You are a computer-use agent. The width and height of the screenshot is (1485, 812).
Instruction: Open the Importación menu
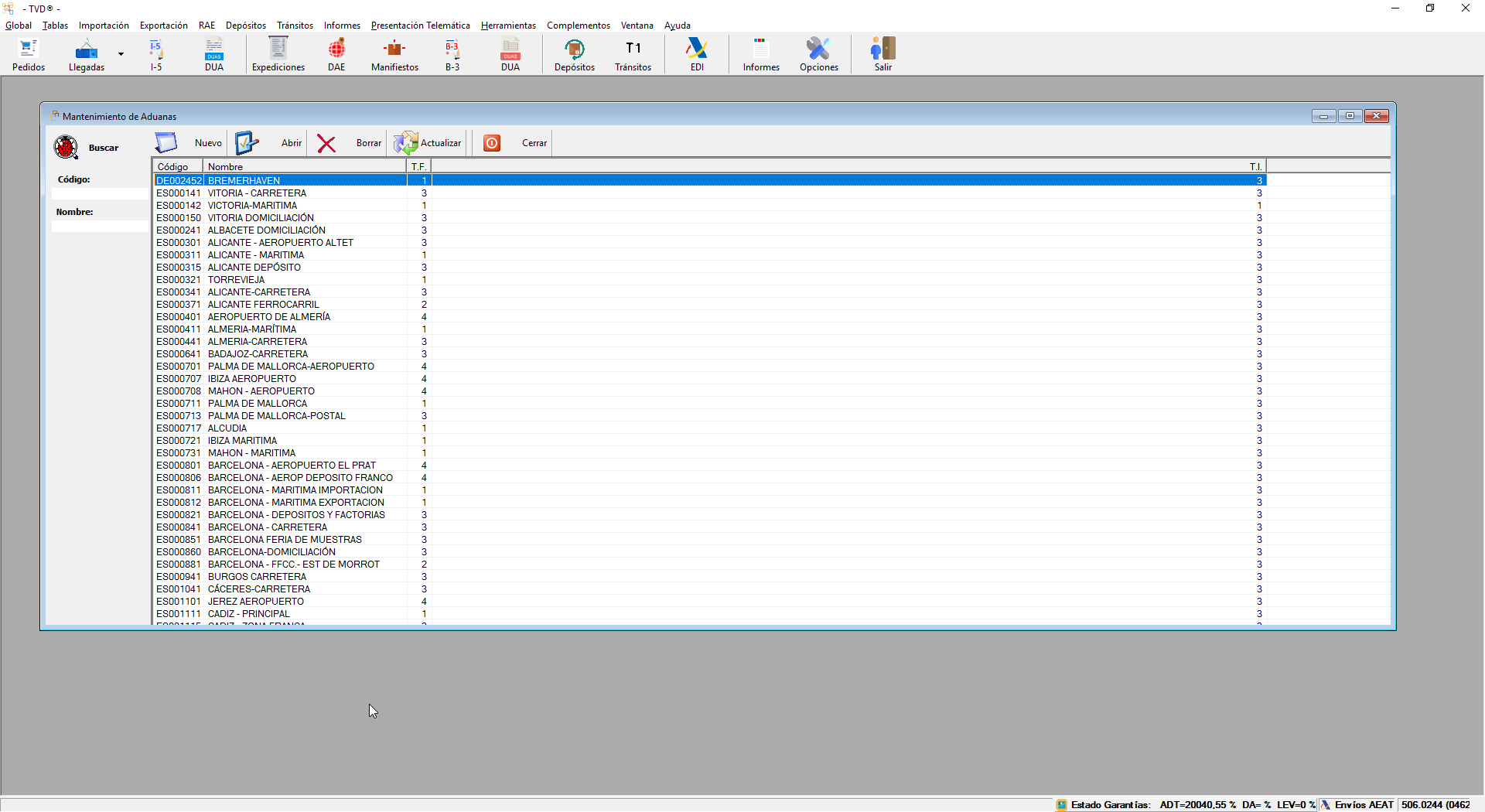104,26
